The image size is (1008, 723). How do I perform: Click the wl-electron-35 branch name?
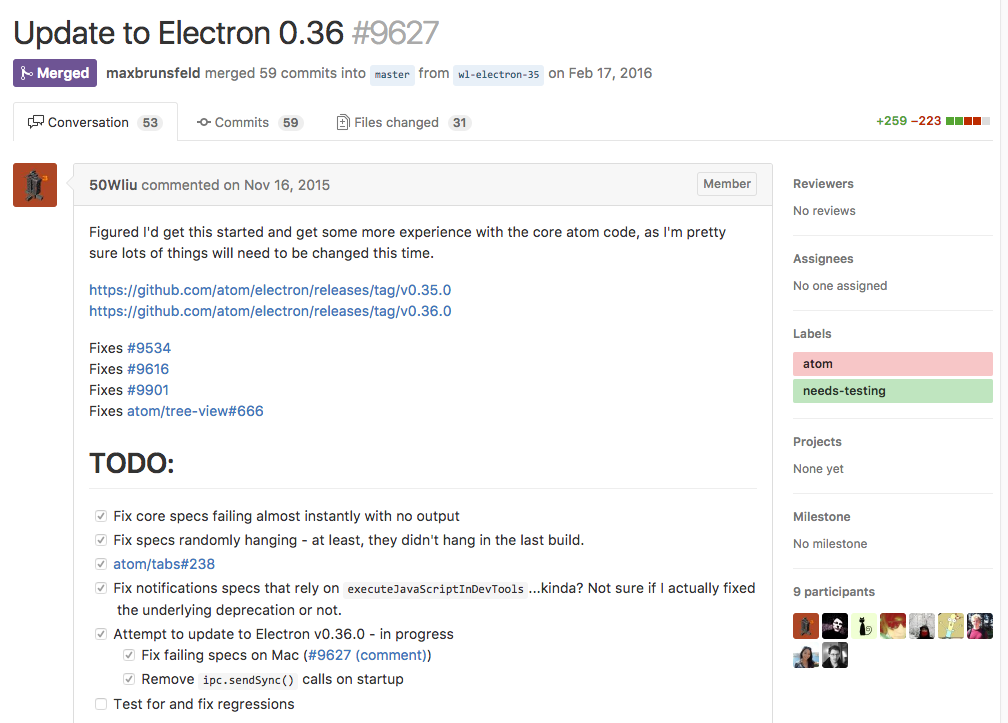[498, 74]
